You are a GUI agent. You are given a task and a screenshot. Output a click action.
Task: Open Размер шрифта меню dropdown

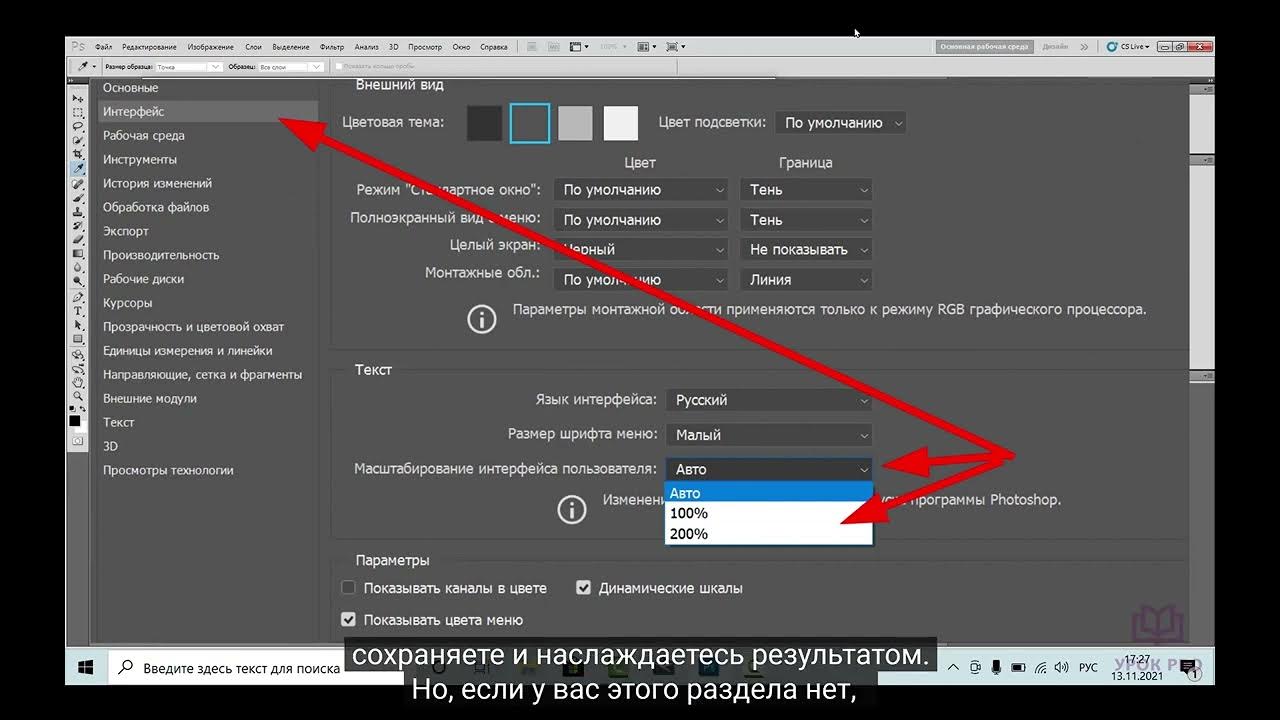[768, 435]
